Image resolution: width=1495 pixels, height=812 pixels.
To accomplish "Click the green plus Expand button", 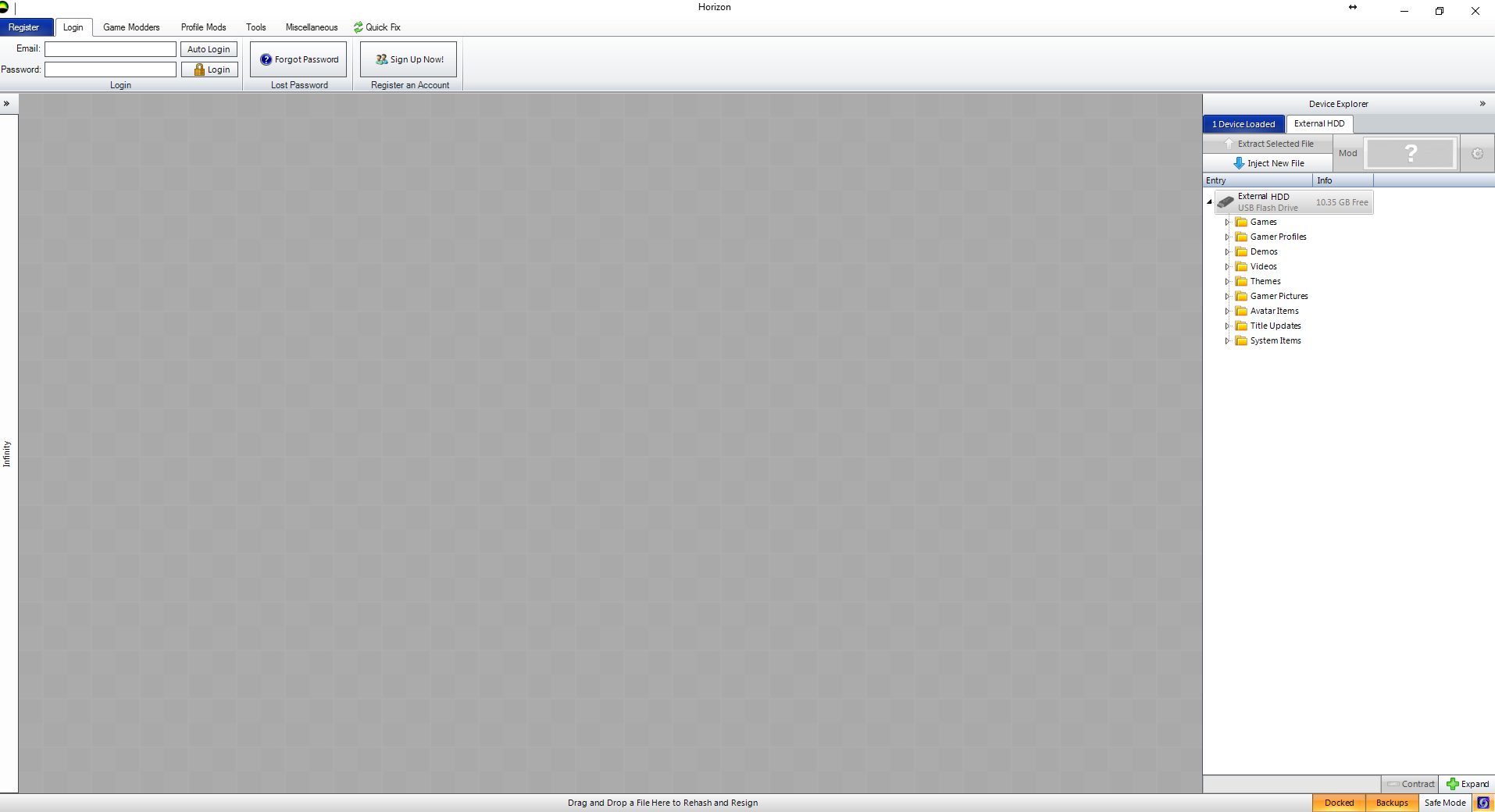I will click(x=1467, y=784).
